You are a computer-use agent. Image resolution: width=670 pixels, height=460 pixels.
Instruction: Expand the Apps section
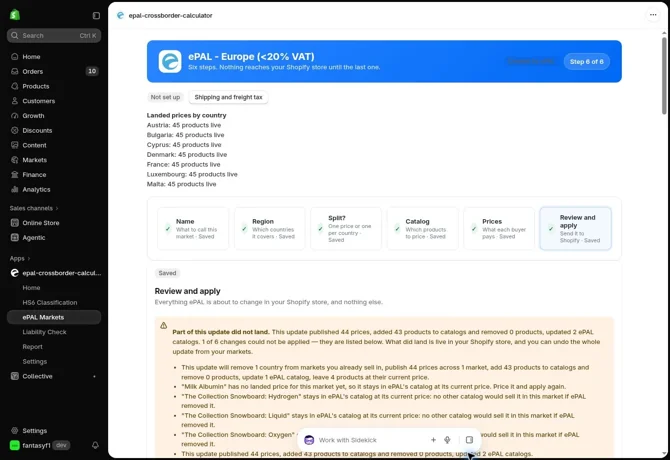pyautogui.click(x=20, y=258)
